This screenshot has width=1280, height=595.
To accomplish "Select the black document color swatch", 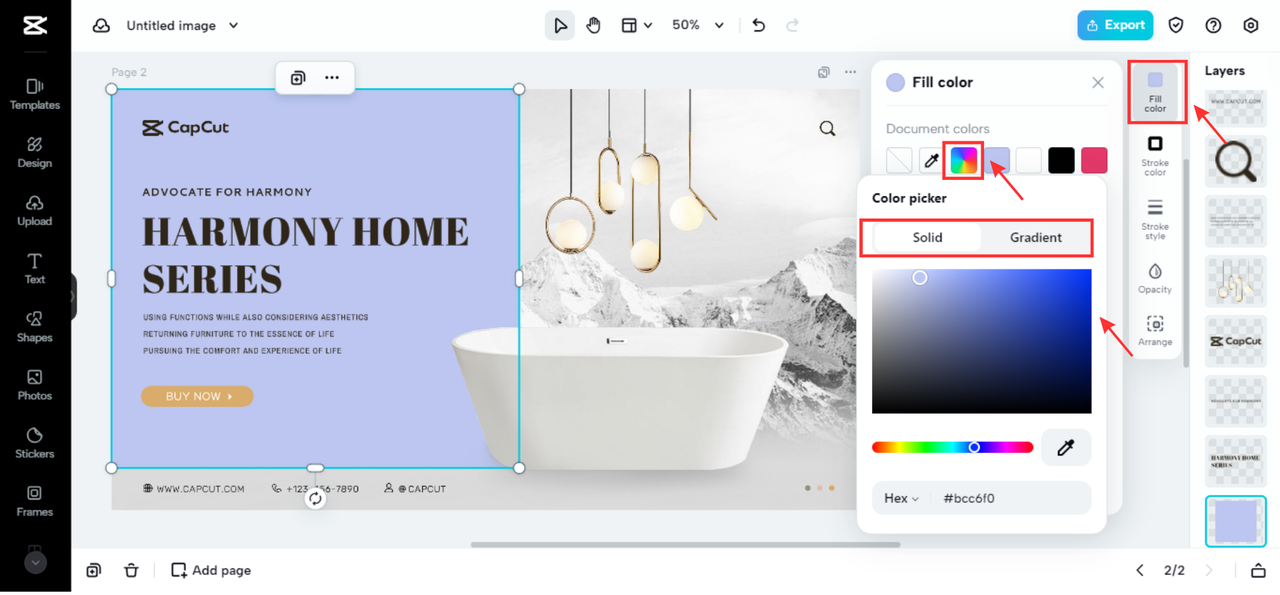I will (x=1062, y=160).
